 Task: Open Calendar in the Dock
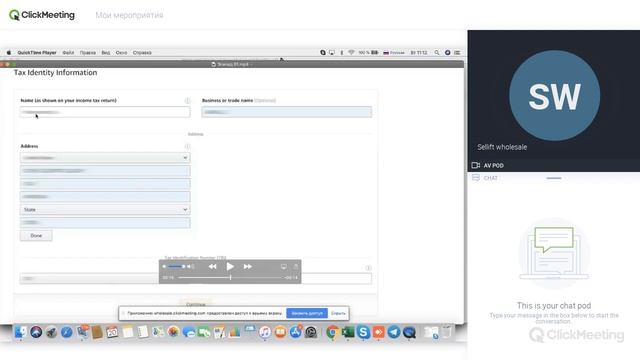tap(112, 332)
